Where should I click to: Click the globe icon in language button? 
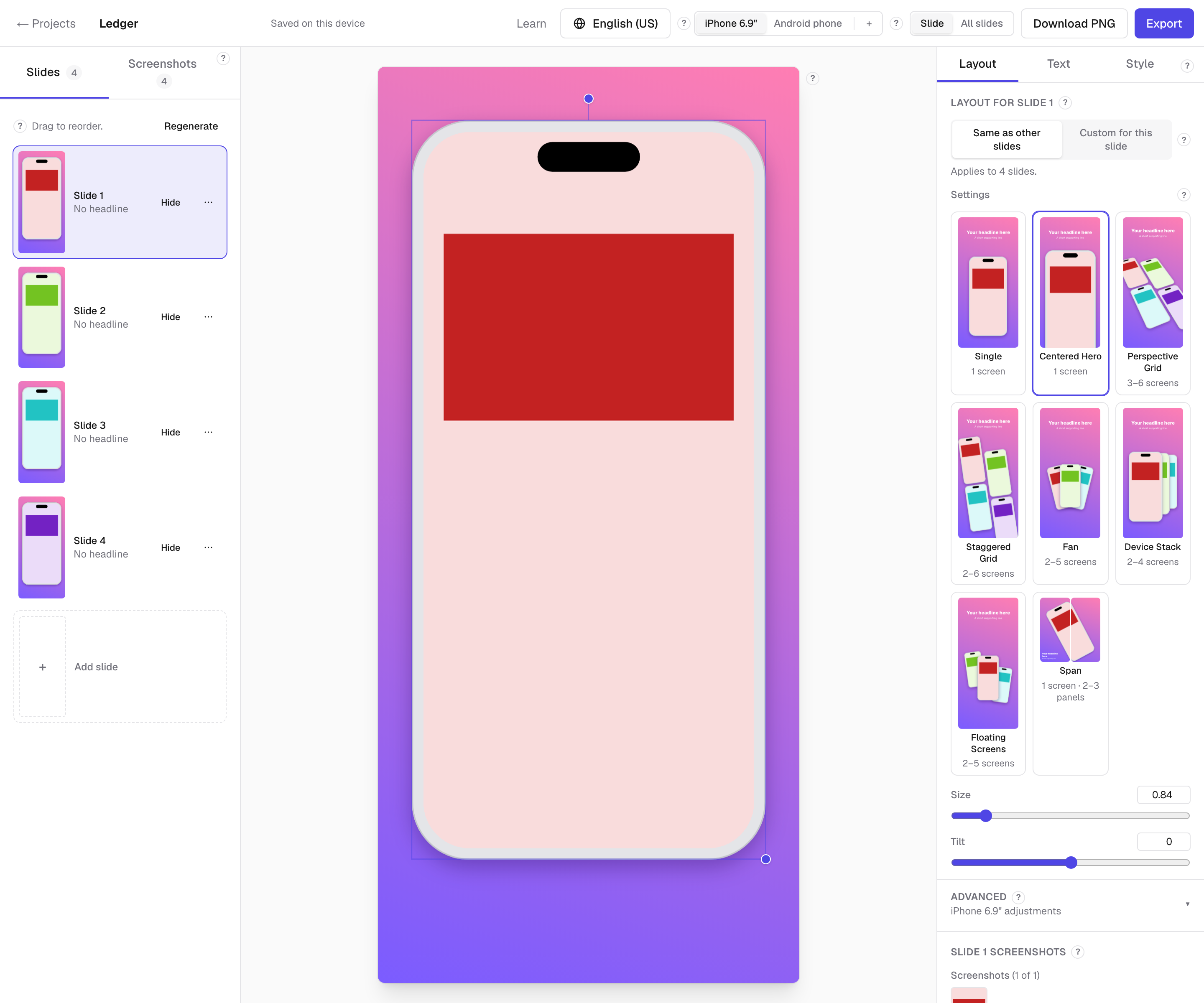click(580, 23)
